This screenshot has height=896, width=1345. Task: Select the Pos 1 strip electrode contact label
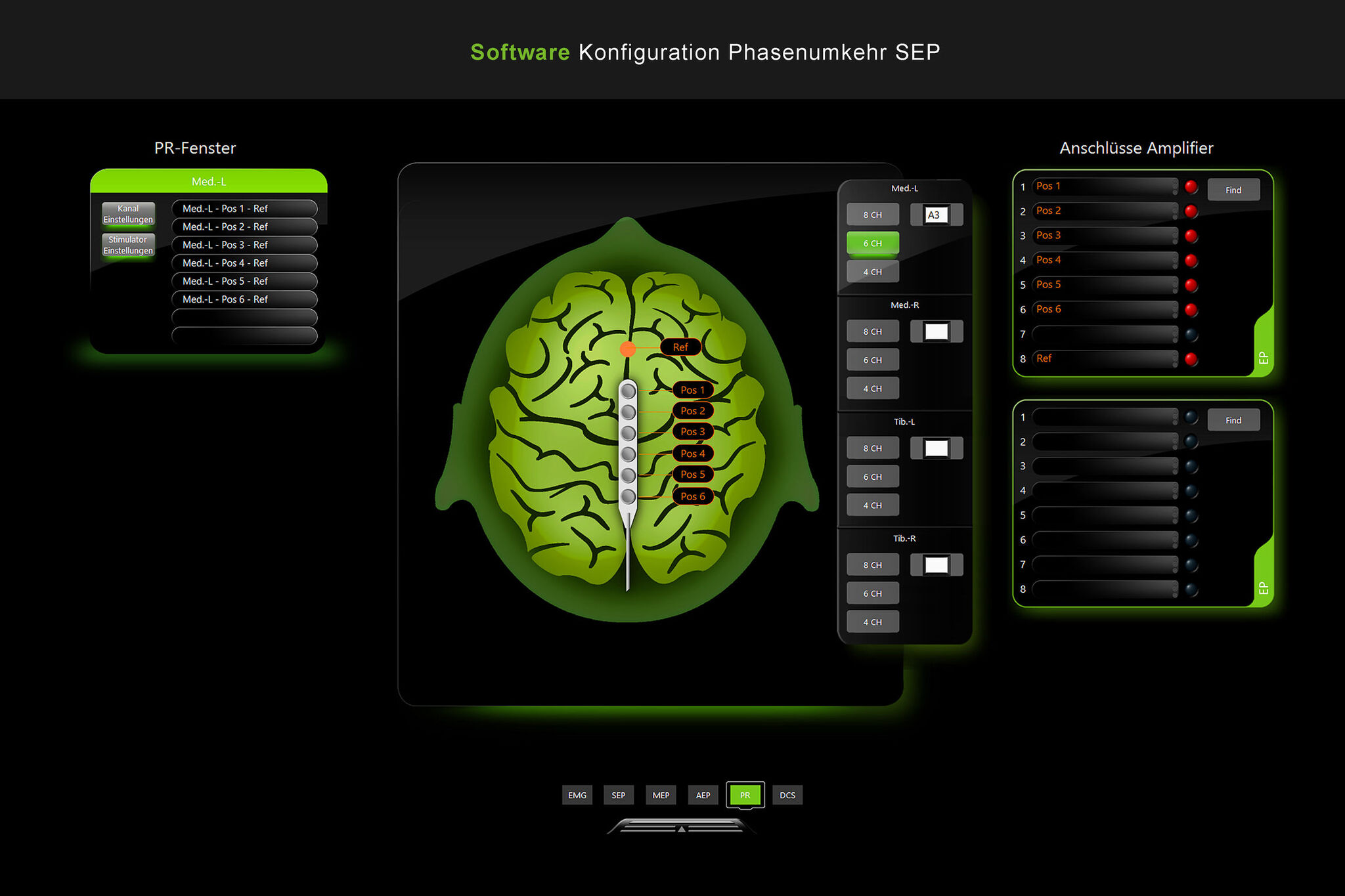click(692, 390)
